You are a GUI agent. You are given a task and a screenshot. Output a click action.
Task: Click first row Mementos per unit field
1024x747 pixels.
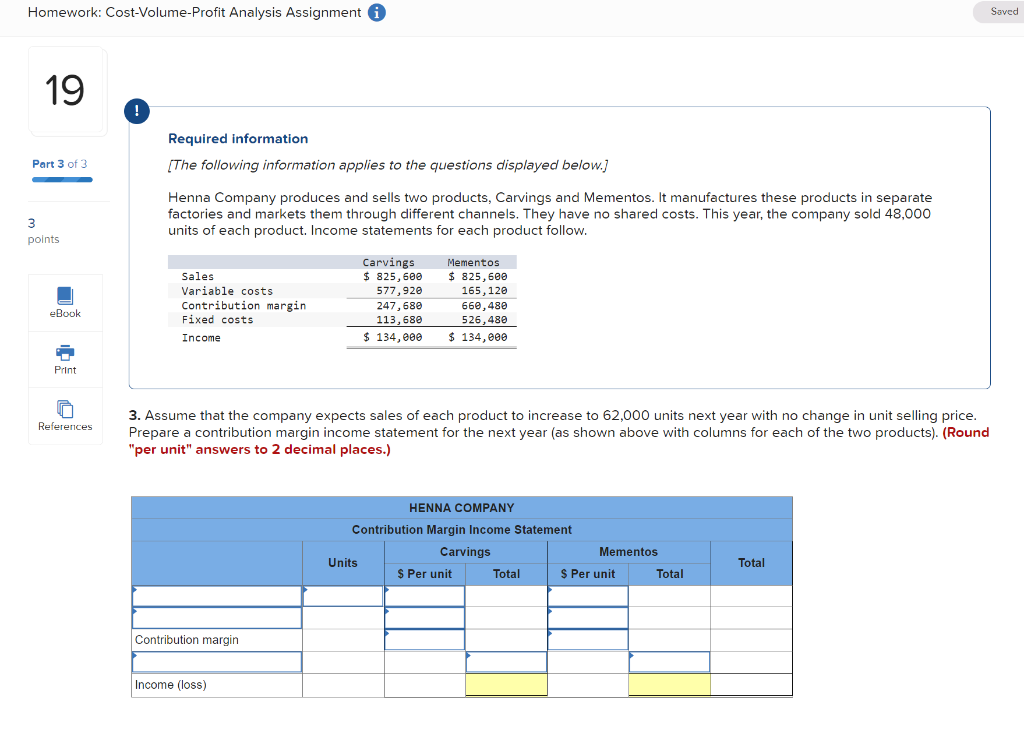click(x=588, y=596)
